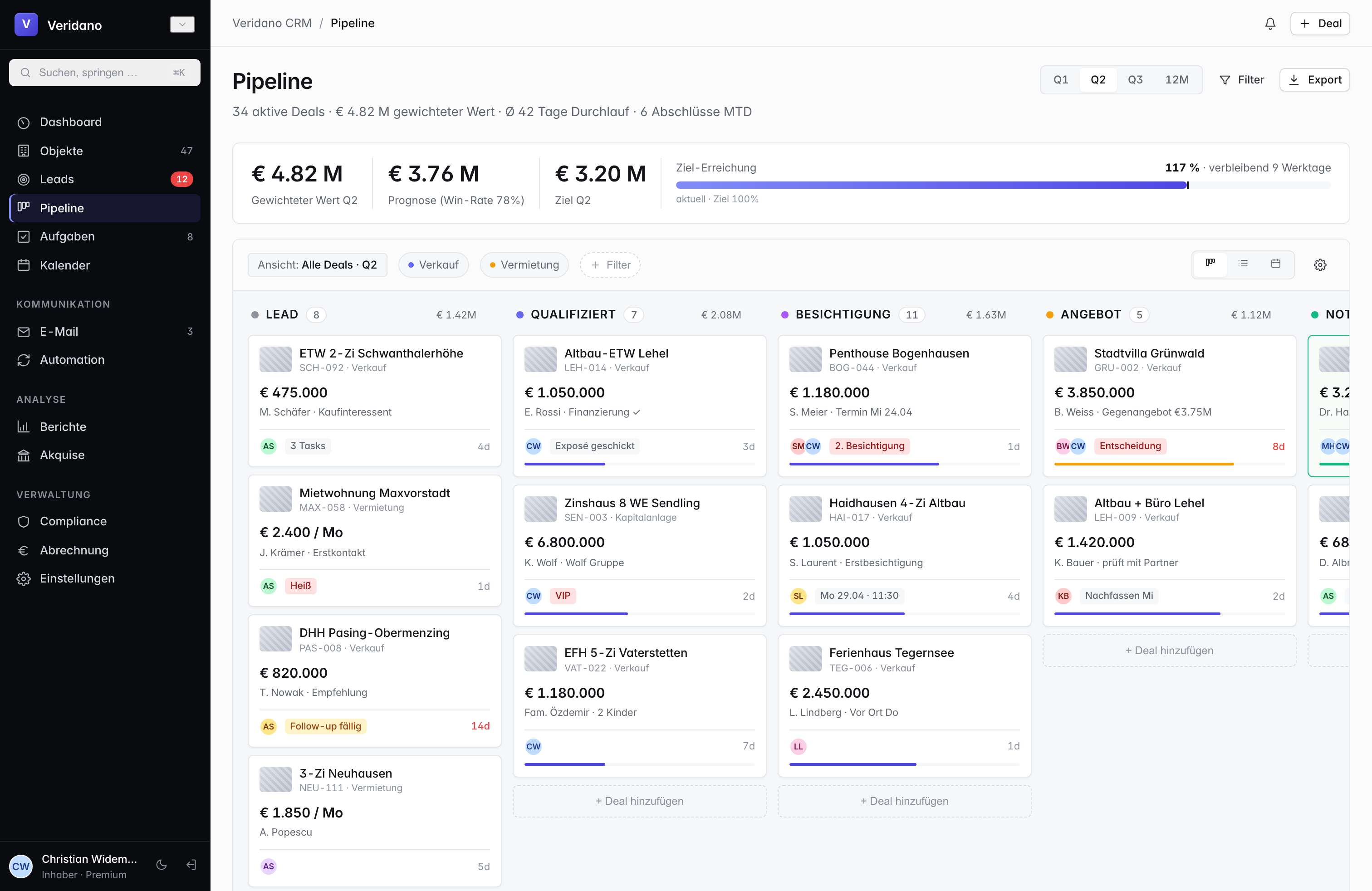Click the Entscheidung tag on Stadtvilla Grünwald
1372x891 pixels.
tap(1130, 446)
